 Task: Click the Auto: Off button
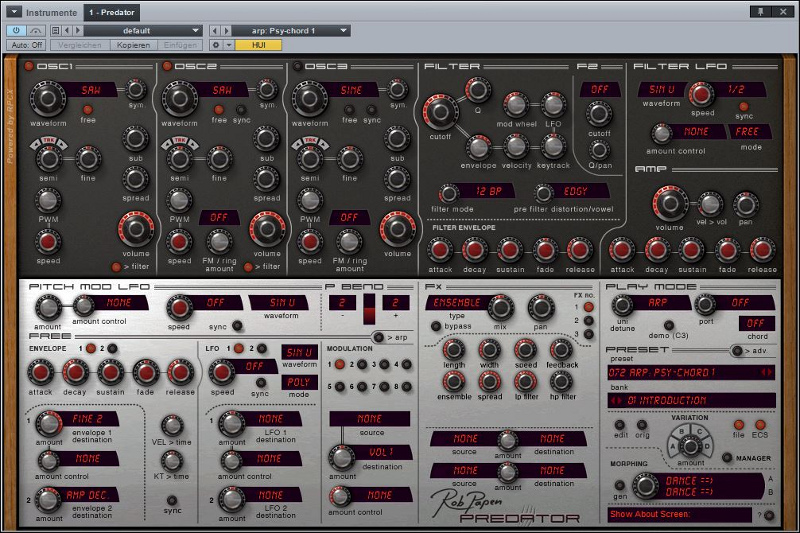[27, 45]
